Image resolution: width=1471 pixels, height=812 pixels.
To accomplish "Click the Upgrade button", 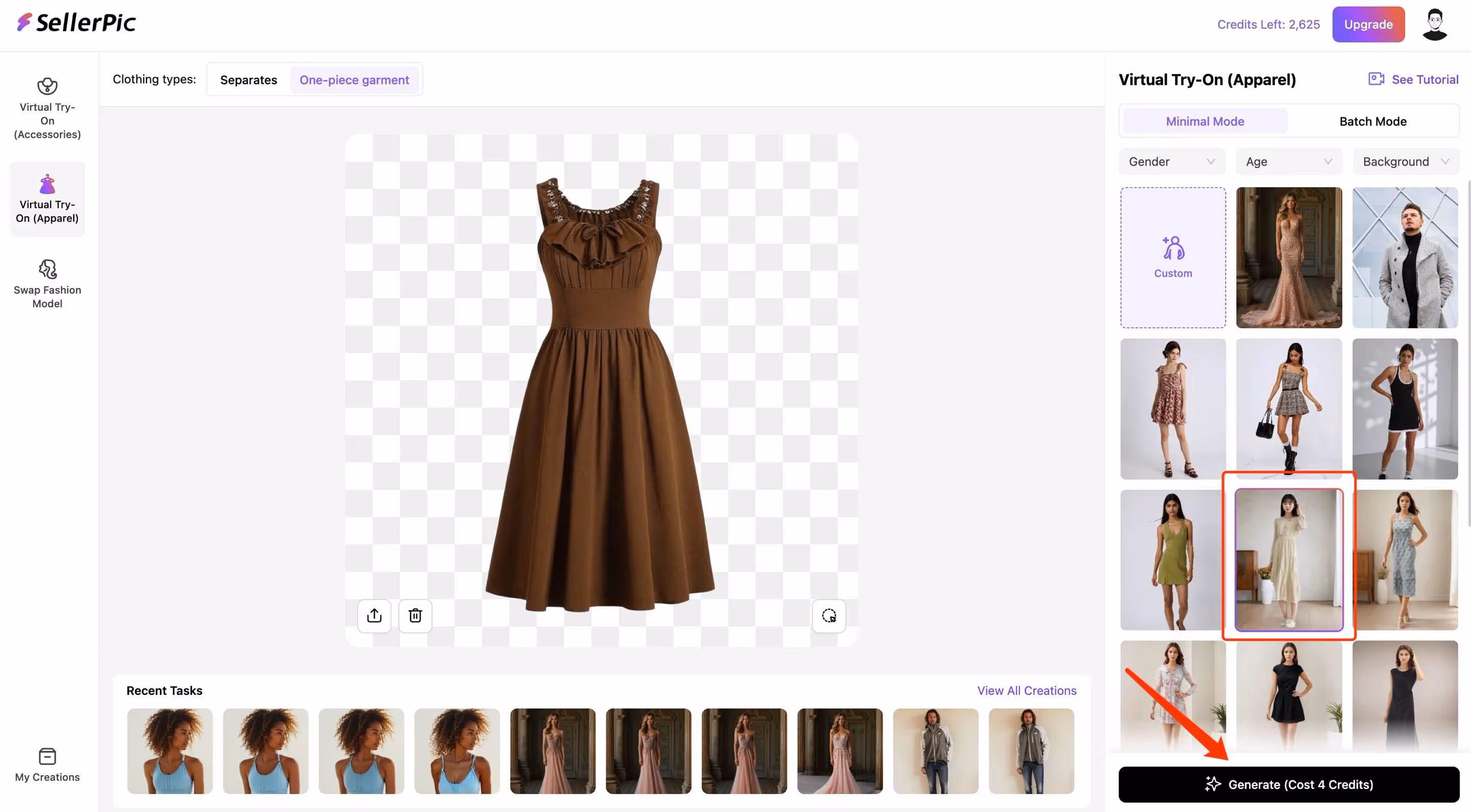I will coord(1368,25).
